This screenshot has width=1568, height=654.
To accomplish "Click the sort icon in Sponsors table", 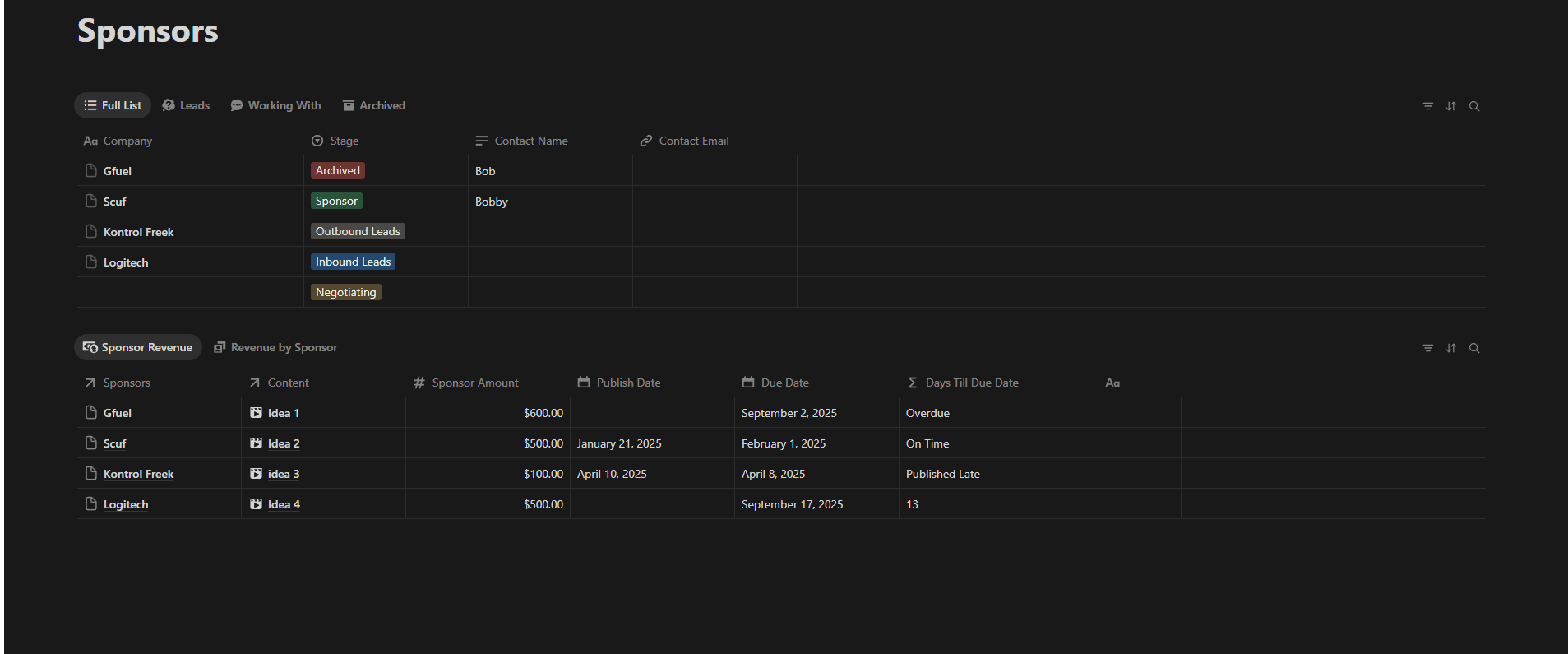I will [x=1451, y=106].
